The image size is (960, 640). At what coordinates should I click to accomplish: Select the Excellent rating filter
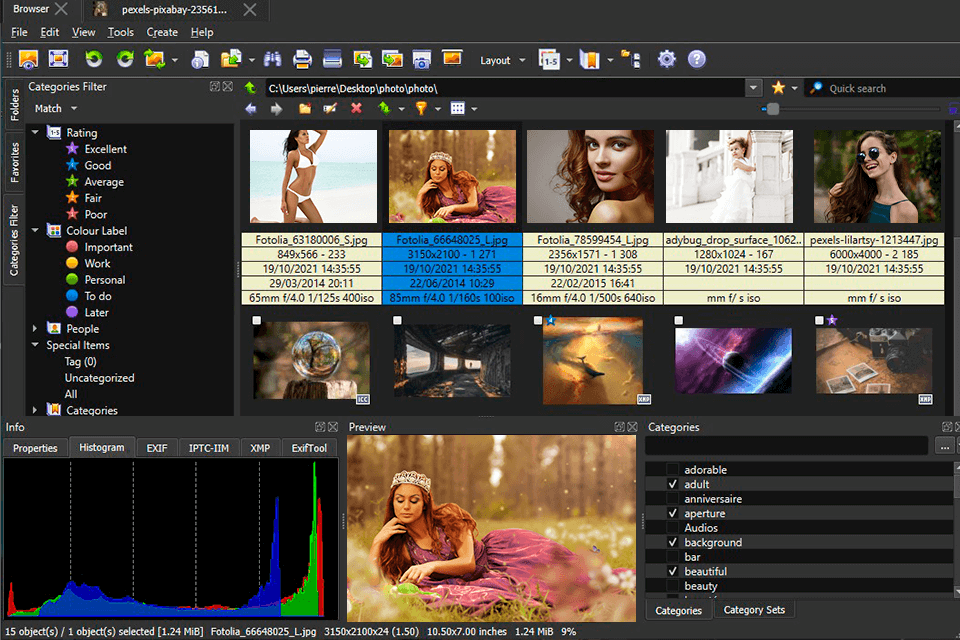click(x=105, y=149)
